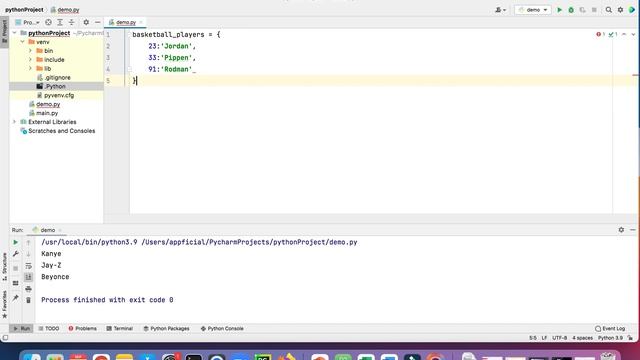Click the Python 3.9 interpreter in the status bar
Viewport: 640px width, 360px height.
pyautogui.click(x=610, y=338)
